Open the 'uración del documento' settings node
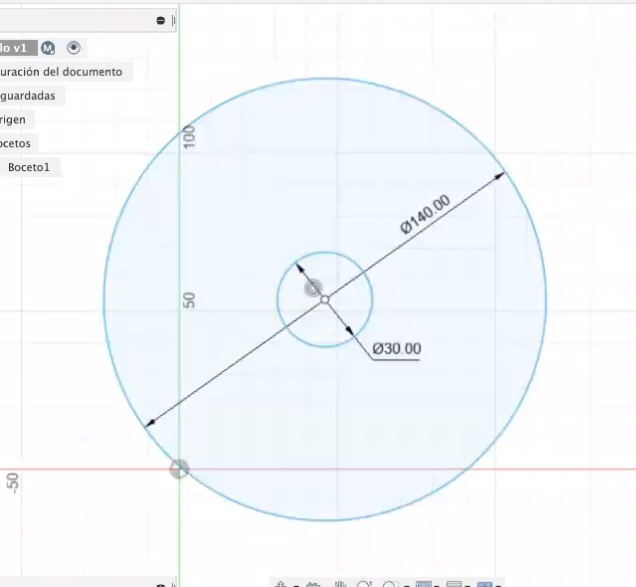This screenshot has height=587, width=636. click(61, 72)
